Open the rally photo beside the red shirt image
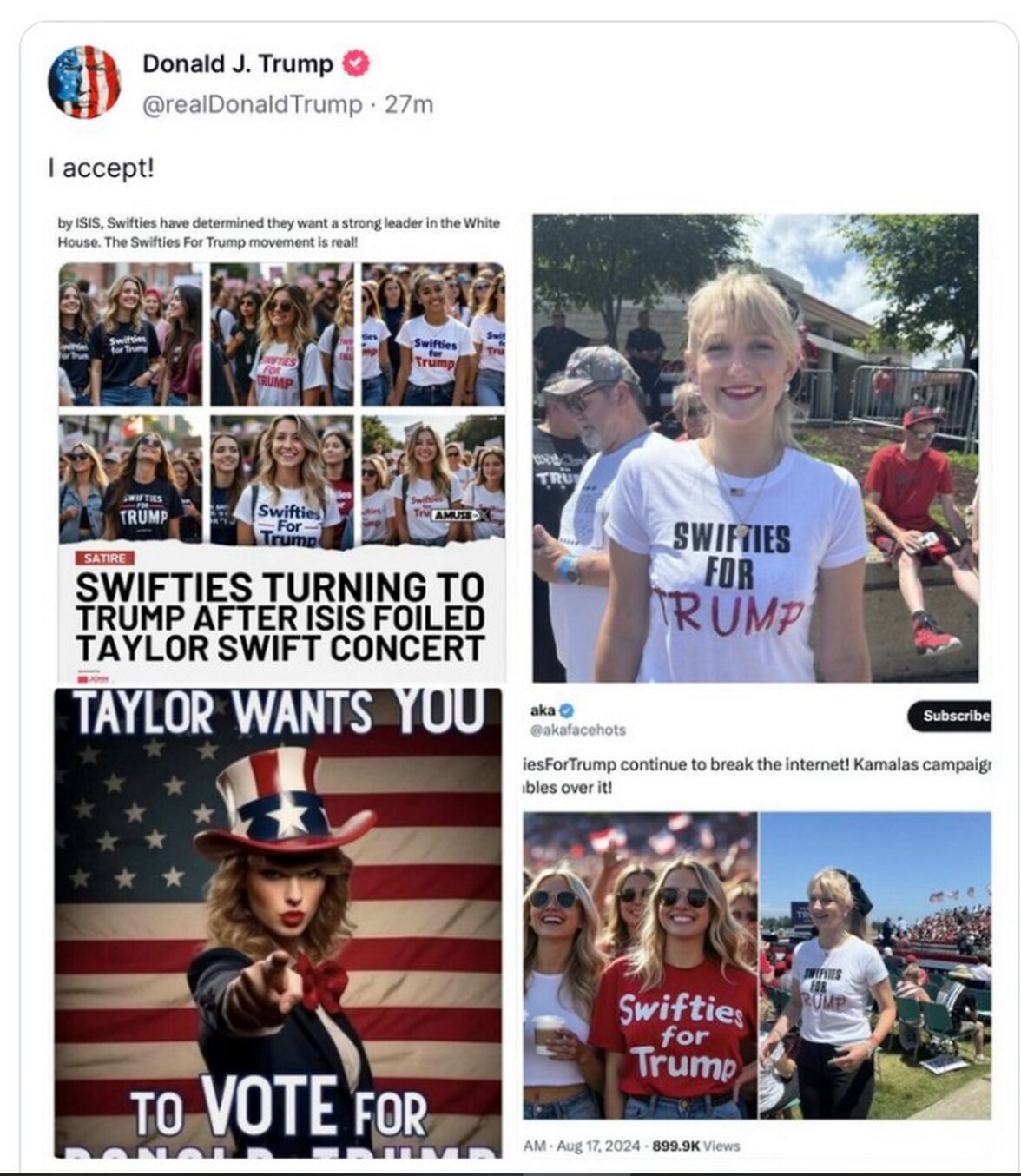Viewport: 1021px width, 1176px height. 875,966
